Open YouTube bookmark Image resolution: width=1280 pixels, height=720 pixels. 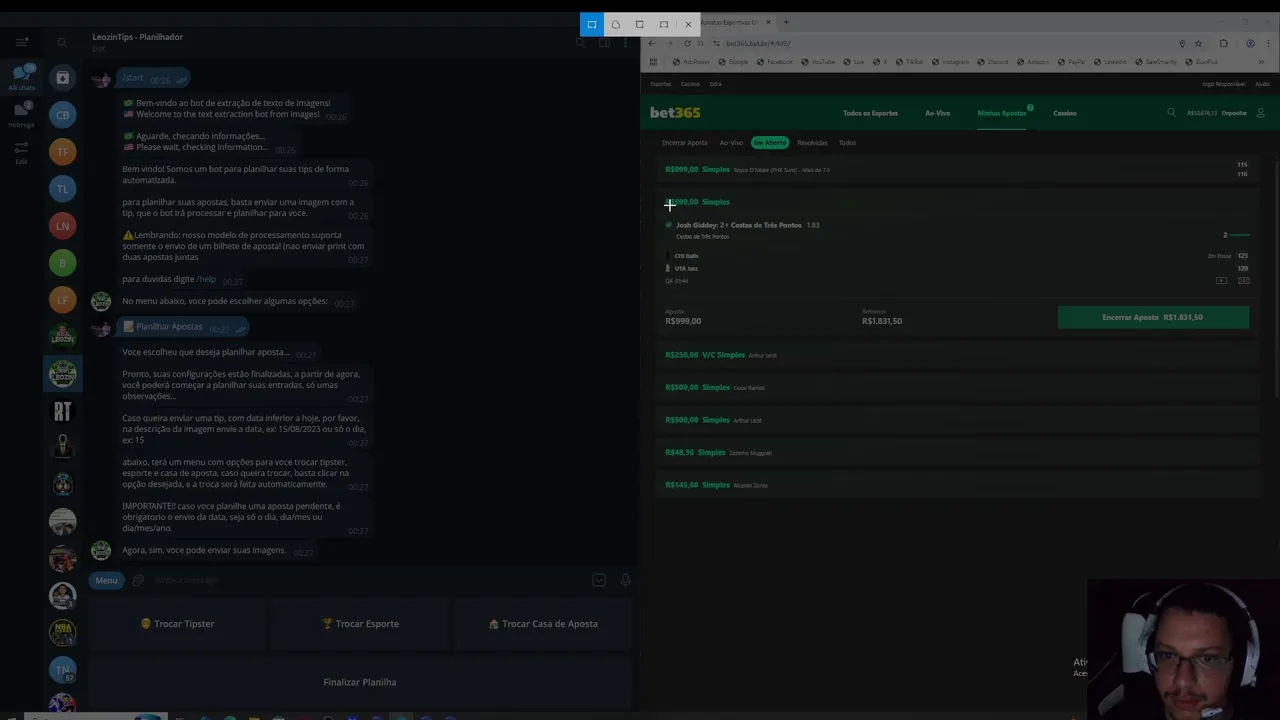point(818,62)
